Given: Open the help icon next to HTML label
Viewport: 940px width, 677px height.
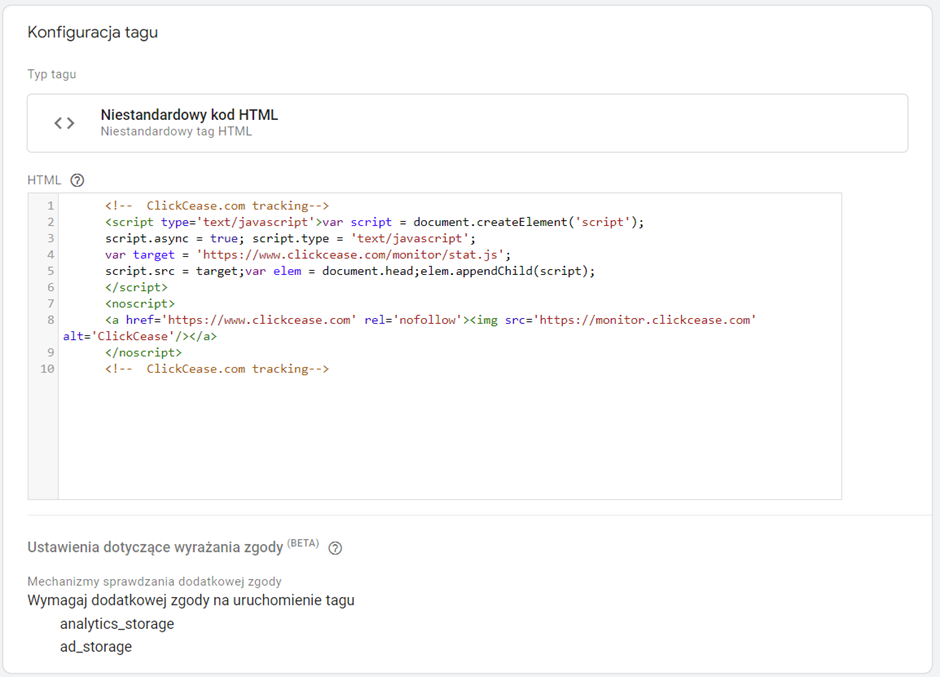Looking at the screenshot, I should pyautogui.click(x=77, y=180).
